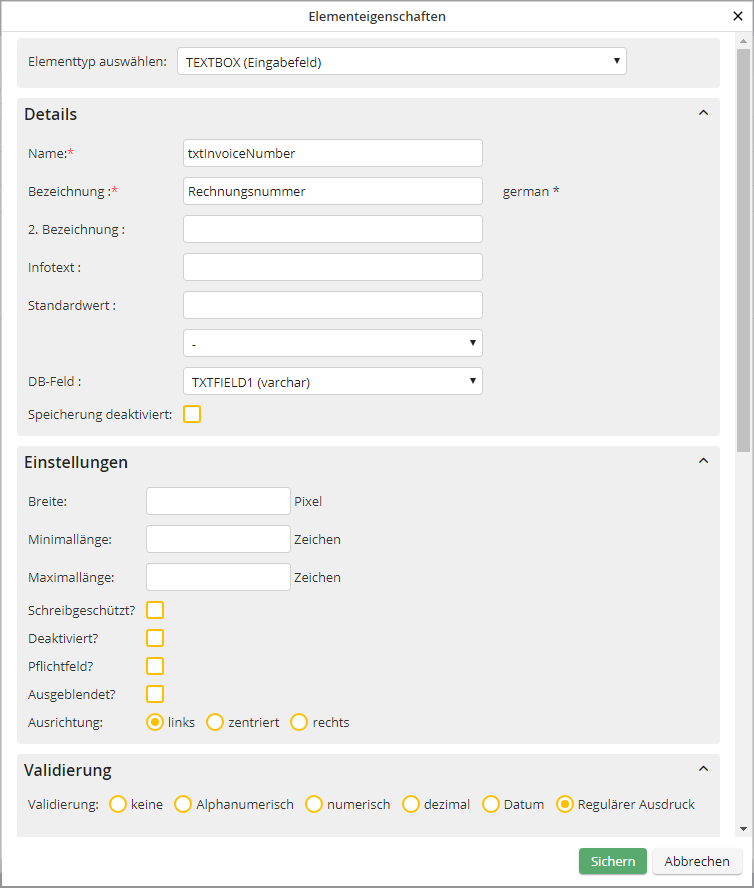Close the Elementeigenschaften dialog
754x888 pixels.
738,16
